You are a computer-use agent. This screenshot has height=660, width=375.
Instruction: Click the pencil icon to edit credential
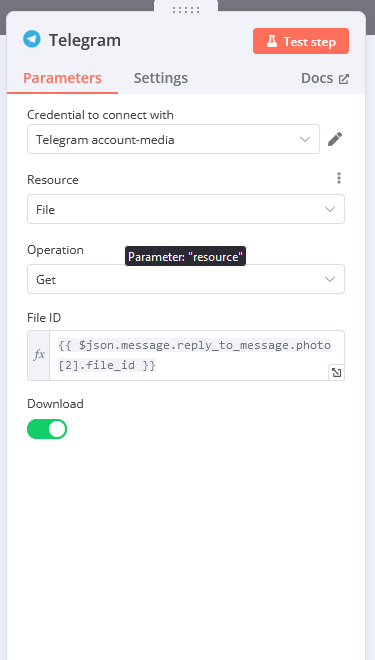click(335, 139)
